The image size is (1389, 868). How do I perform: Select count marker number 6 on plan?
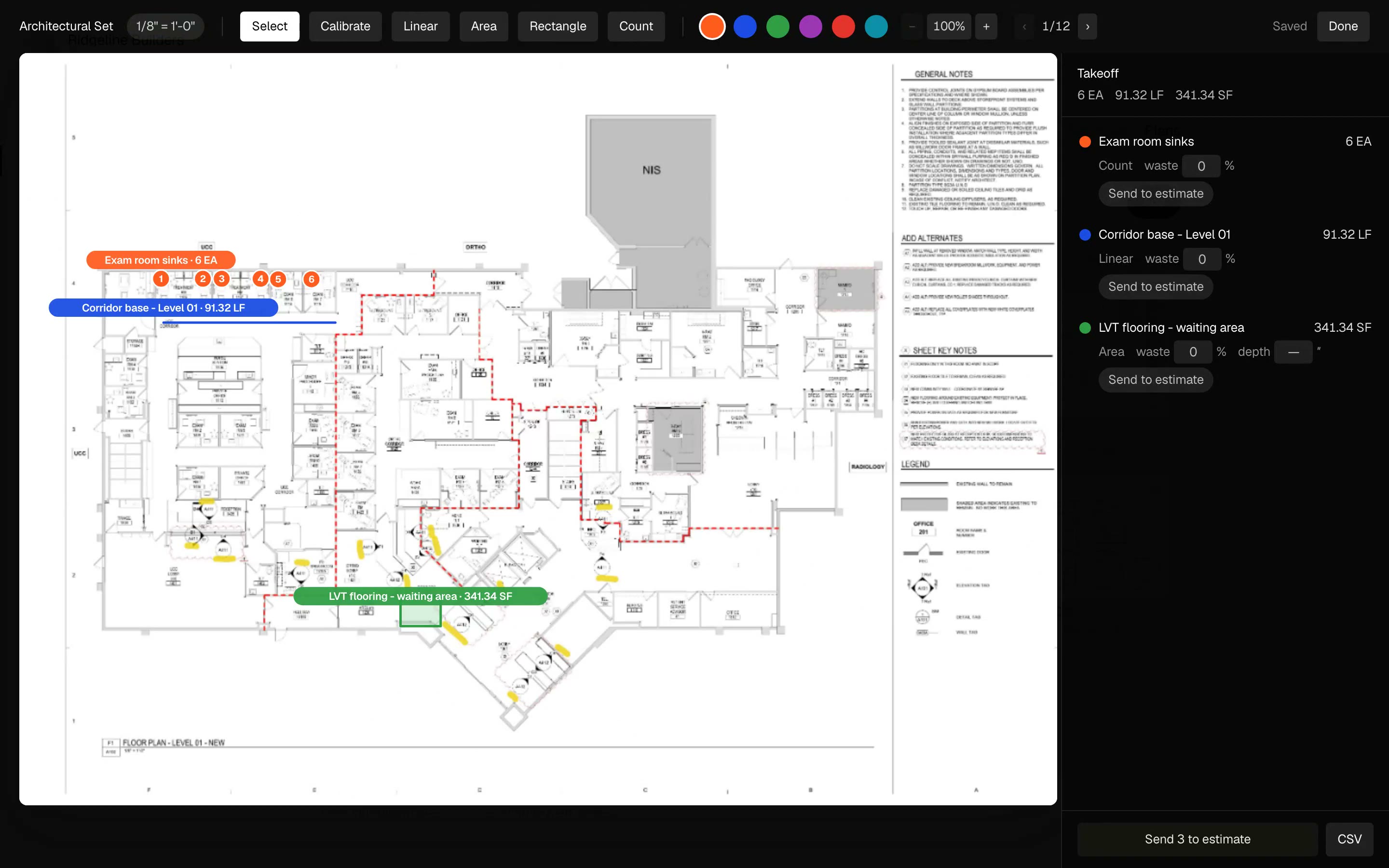pyautogui.click(x=311, y=279)
